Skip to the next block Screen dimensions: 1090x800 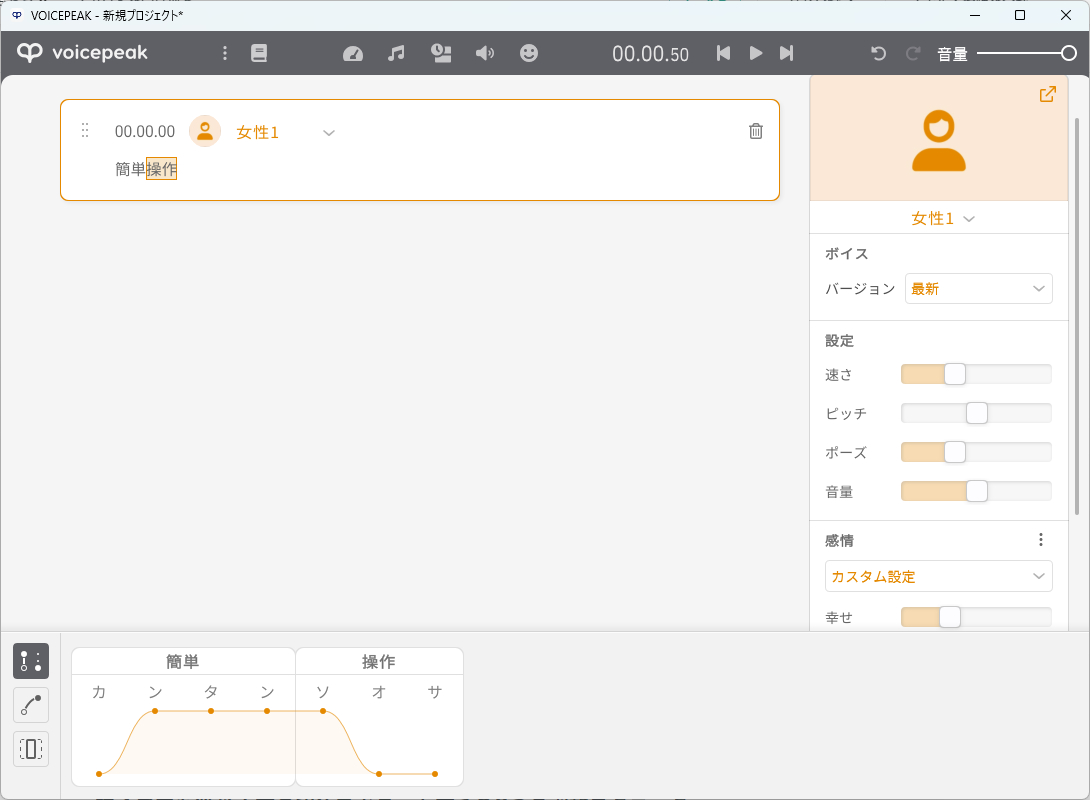pyautogui.click(x=787, y=53)
